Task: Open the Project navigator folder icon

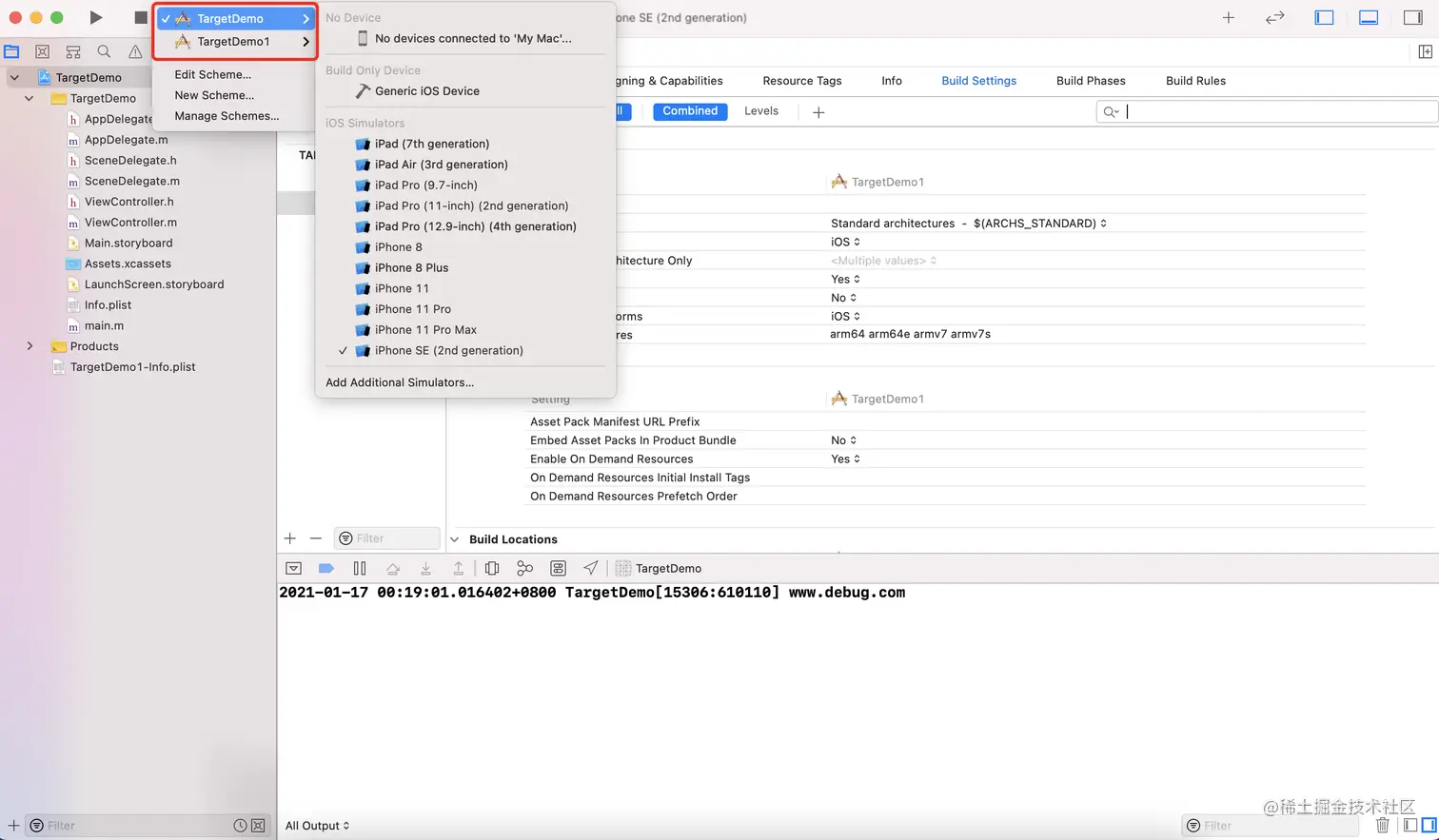Action: coord(11,52)
